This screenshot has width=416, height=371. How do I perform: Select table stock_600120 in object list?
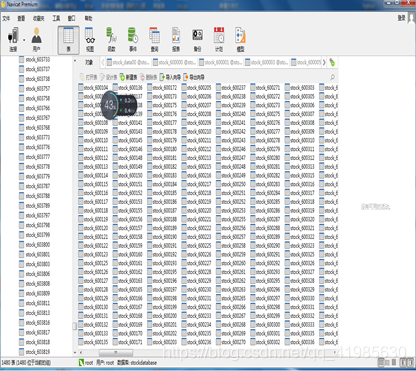(x=93, y=228)
